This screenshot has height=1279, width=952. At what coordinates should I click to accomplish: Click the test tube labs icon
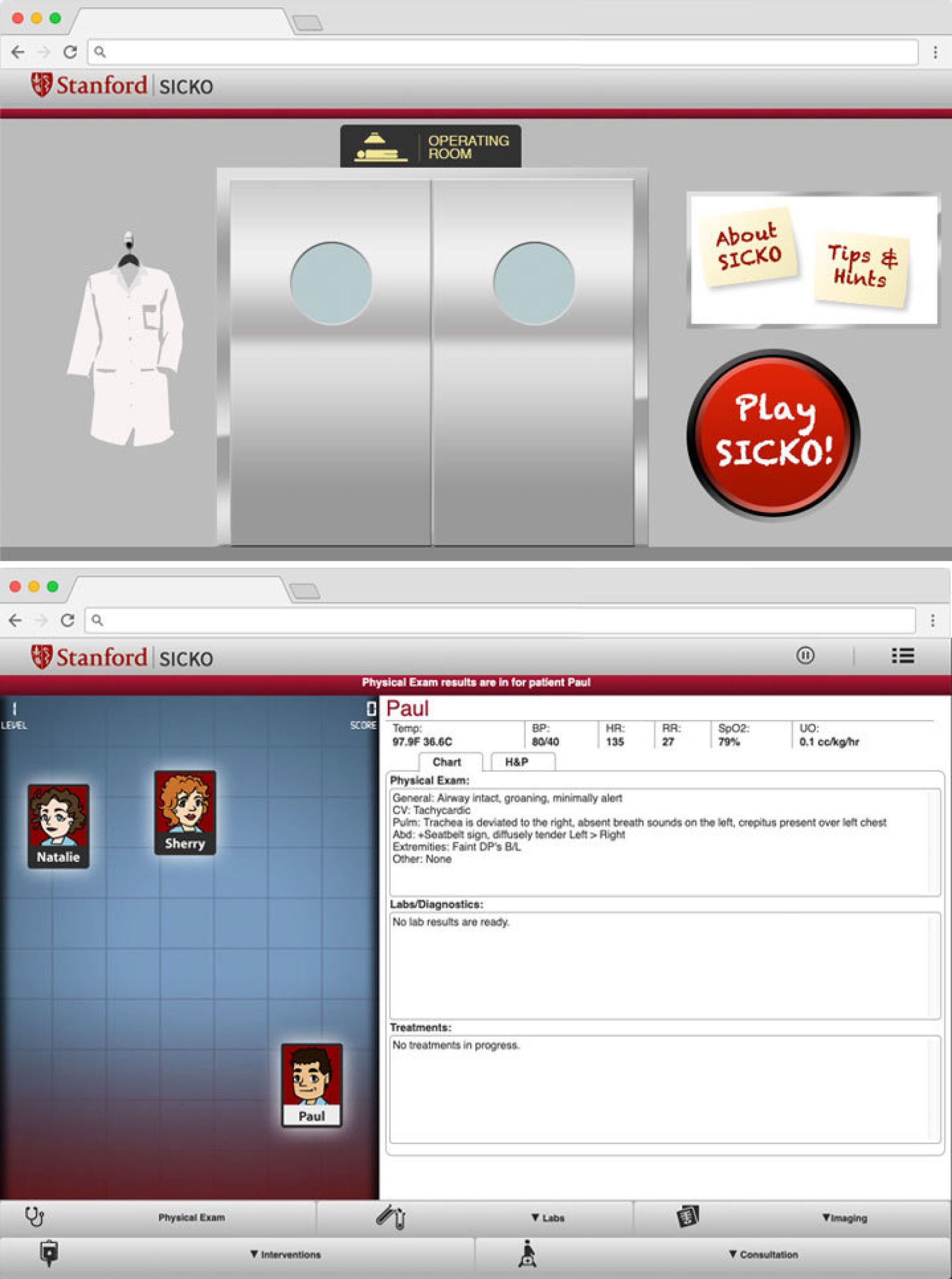pyautogui.click(x=391, y=1217)
